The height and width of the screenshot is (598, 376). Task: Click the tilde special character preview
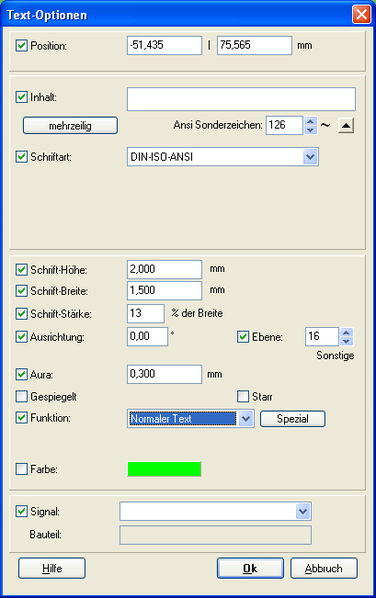325,125
